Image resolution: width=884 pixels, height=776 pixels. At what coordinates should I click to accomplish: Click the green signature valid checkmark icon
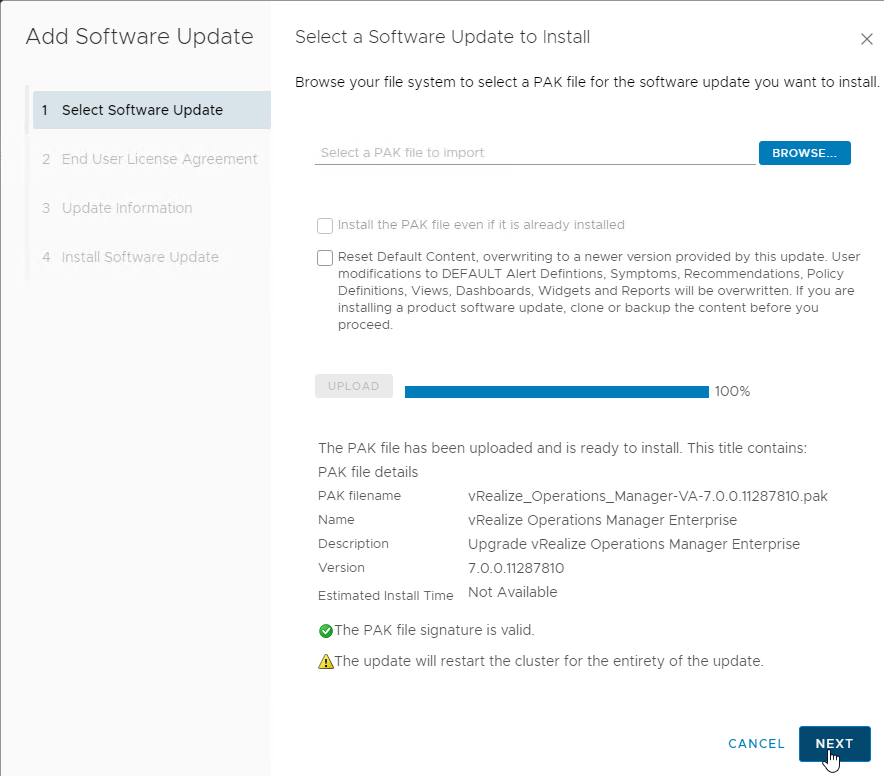coord(326,630)
